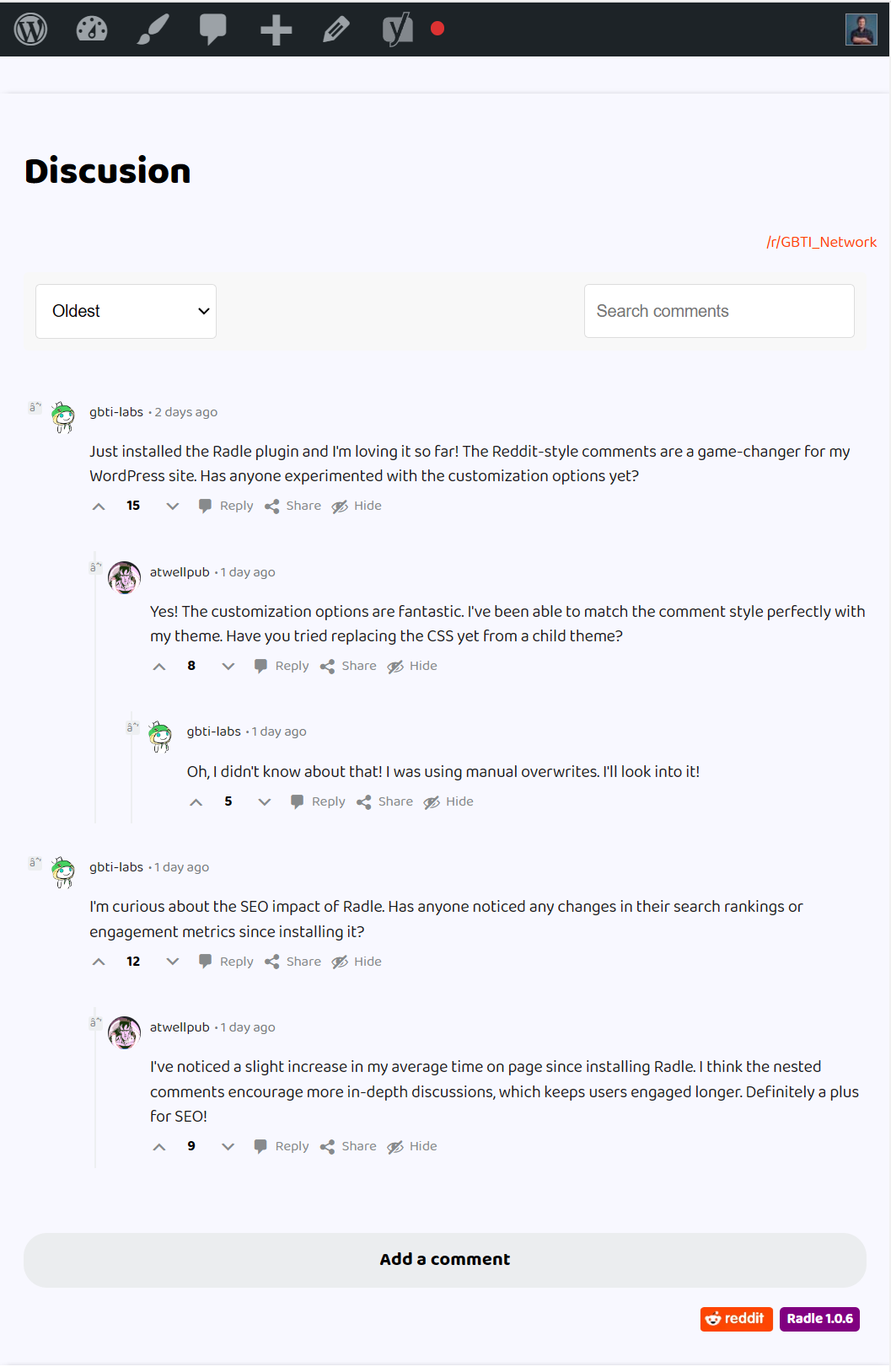Select the Edit pencil icon

(x=335, y=29)
